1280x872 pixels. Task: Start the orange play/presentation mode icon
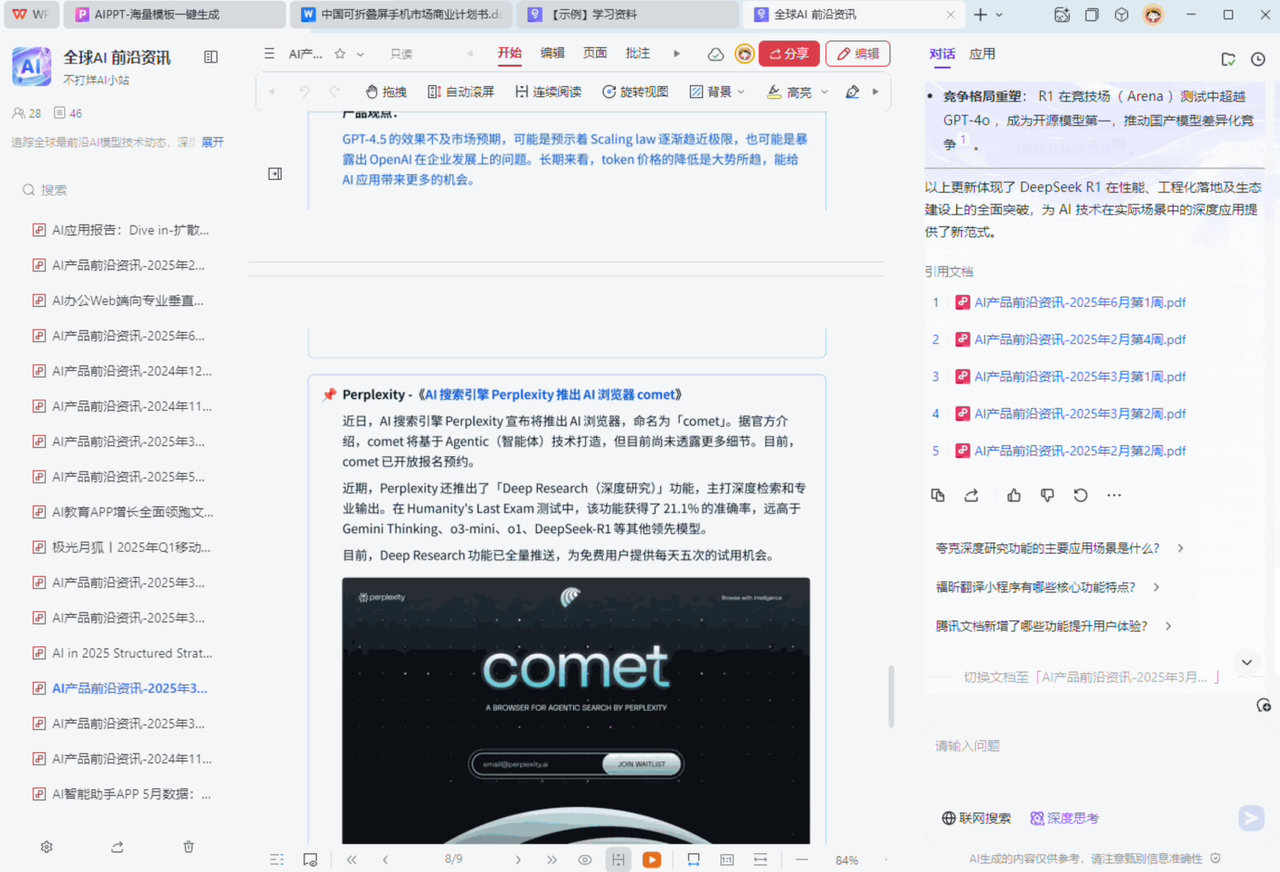(x=652, y=859)
